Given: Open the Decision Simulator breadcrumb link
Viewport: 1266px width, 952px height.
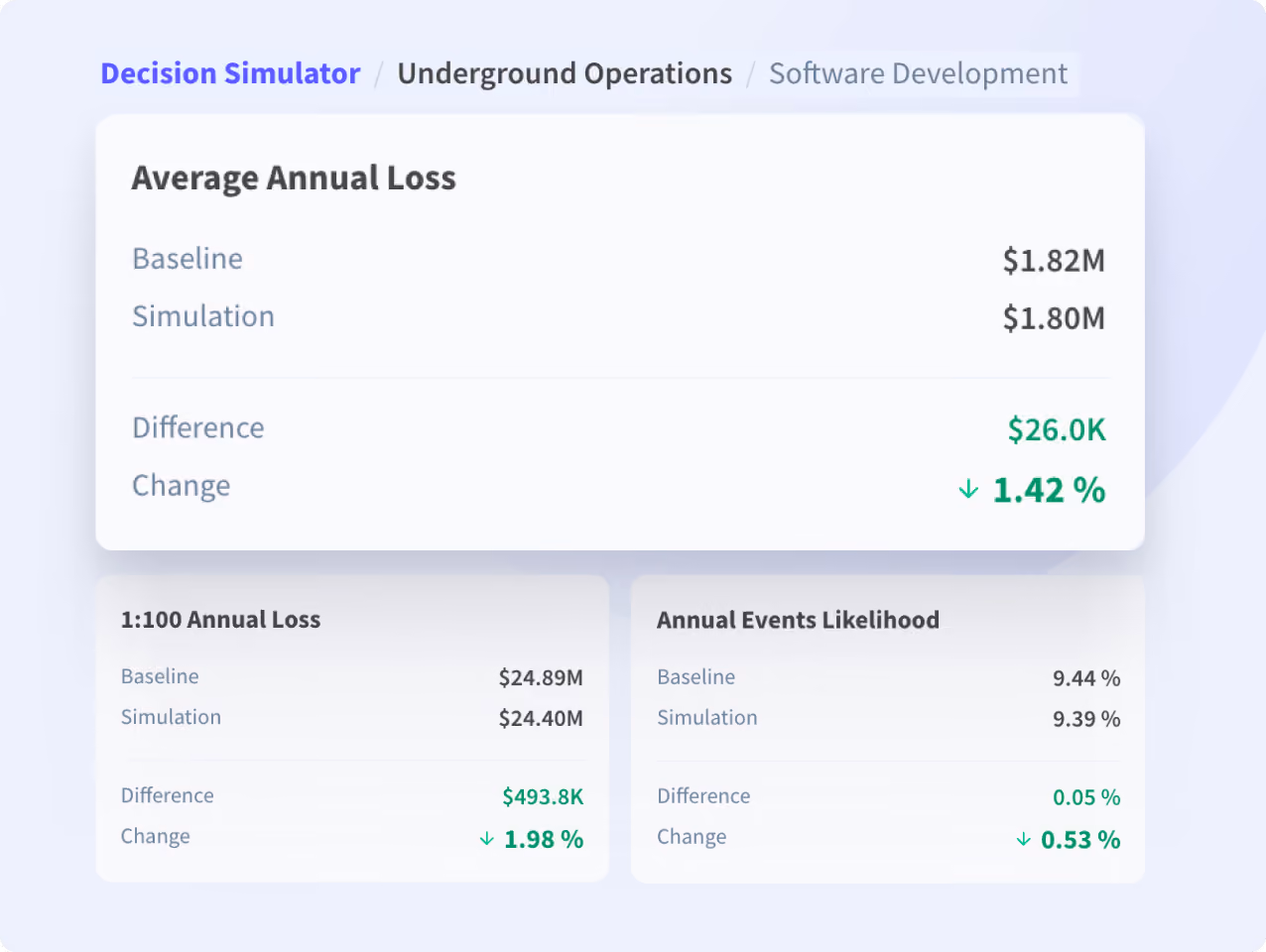Looking at the screenshot, I should point(230,73).
